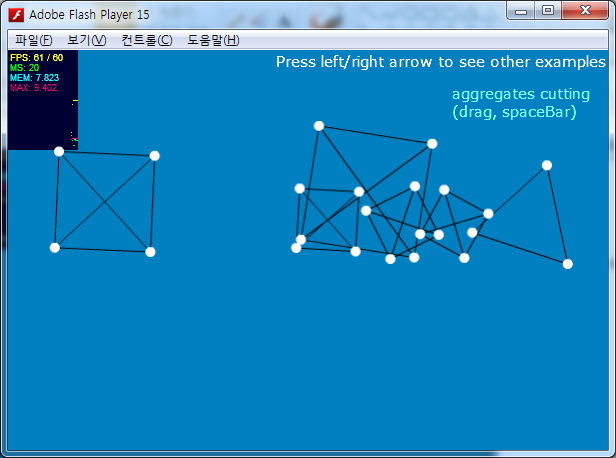616x458 pixels.
Task: Open the 도움말(H) menu
Action: coord(213,40)
